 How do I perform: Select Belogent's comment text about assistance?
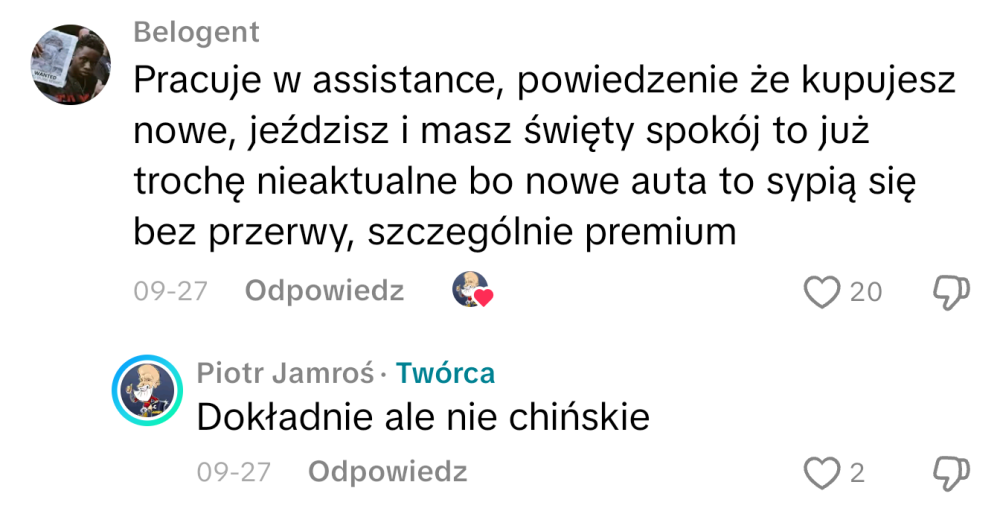pos(540,155)
